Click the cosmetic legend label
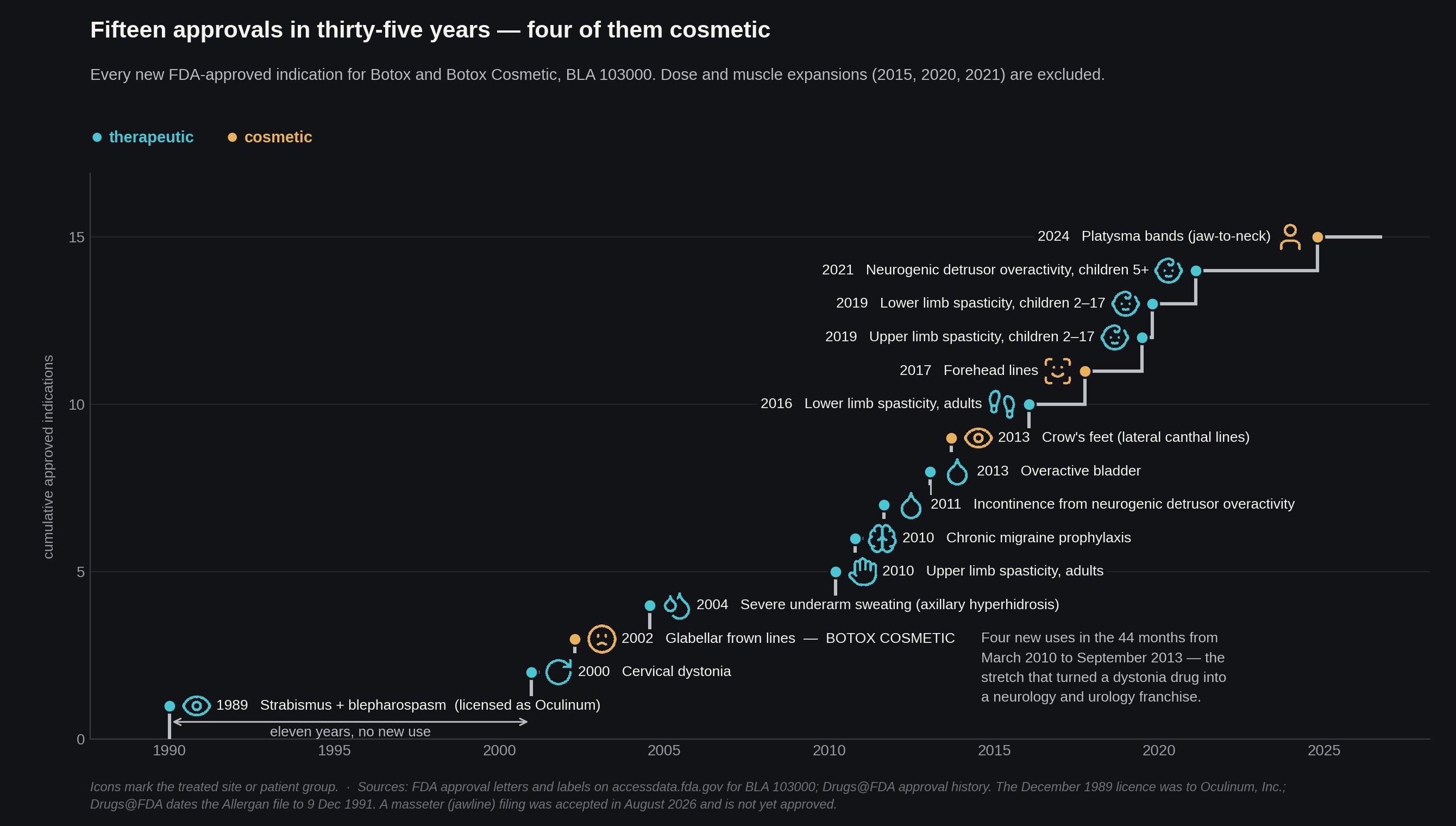This screenshot has width=1456, height=826. [278, 137]
